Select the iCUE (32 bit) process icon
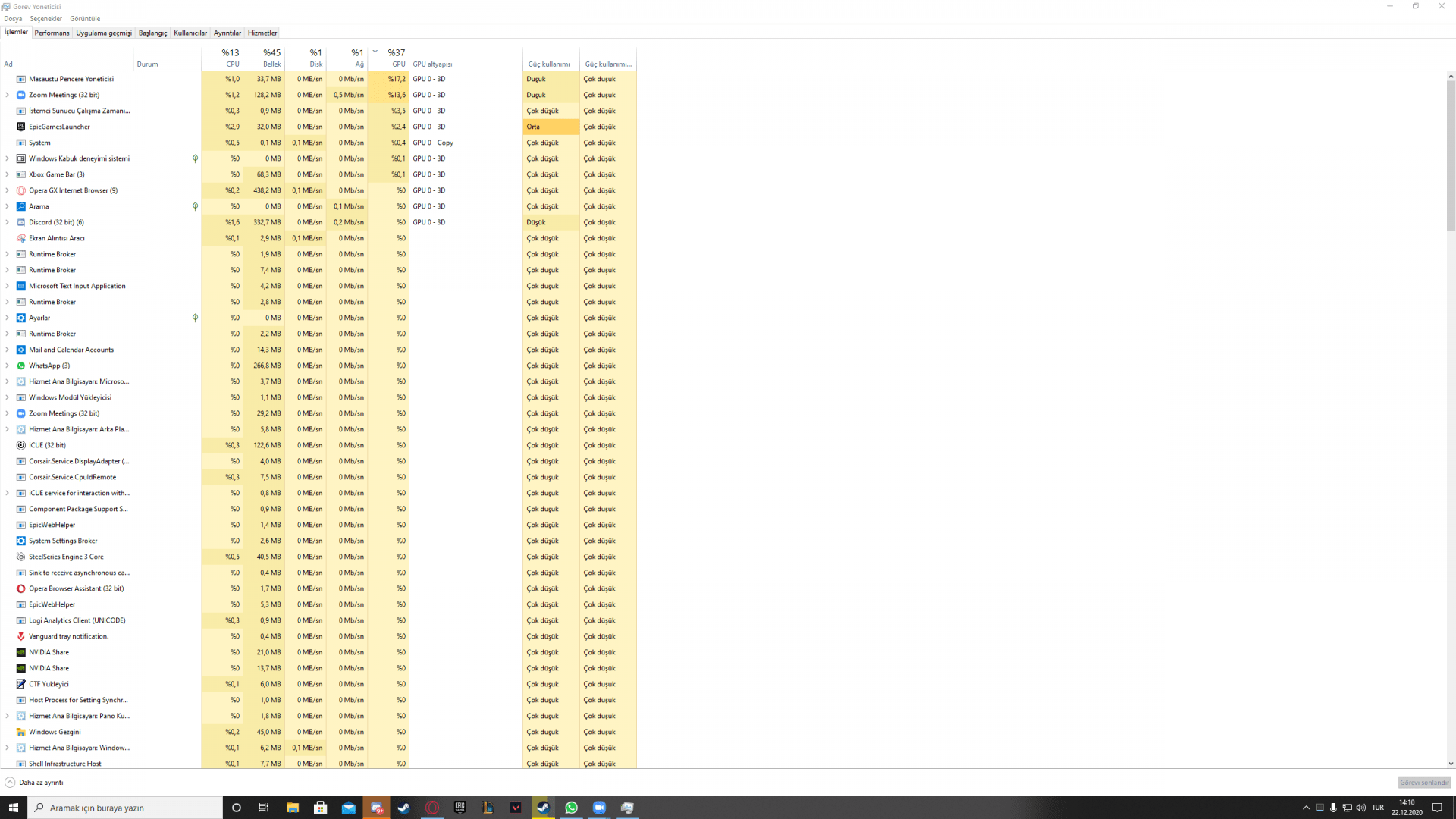This screenshot has width=1456, height=819. tap(20, 445)
